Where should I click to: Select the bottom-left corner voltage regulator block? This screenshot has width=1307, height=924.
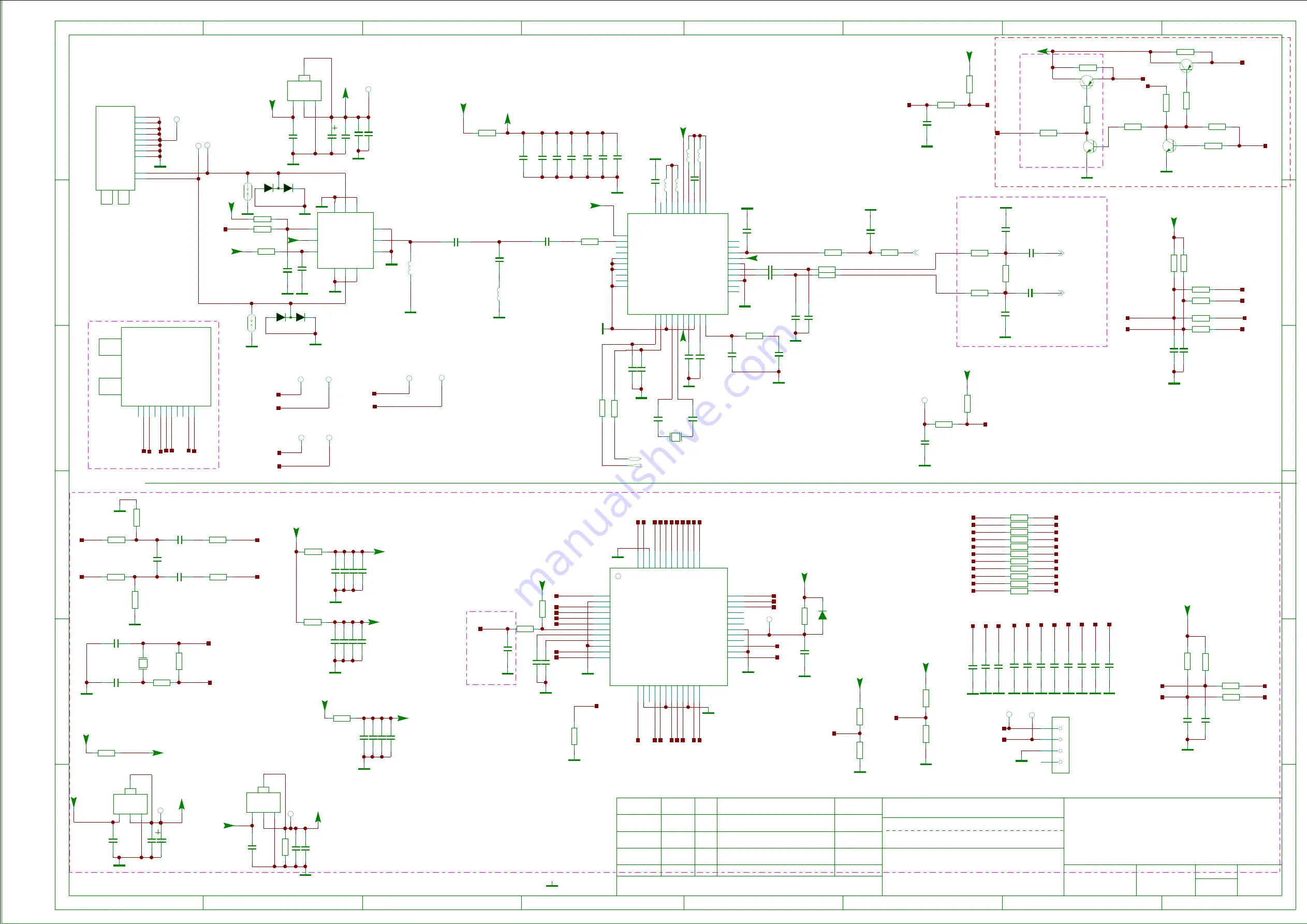pyautogui.click(x=130, y=804)
